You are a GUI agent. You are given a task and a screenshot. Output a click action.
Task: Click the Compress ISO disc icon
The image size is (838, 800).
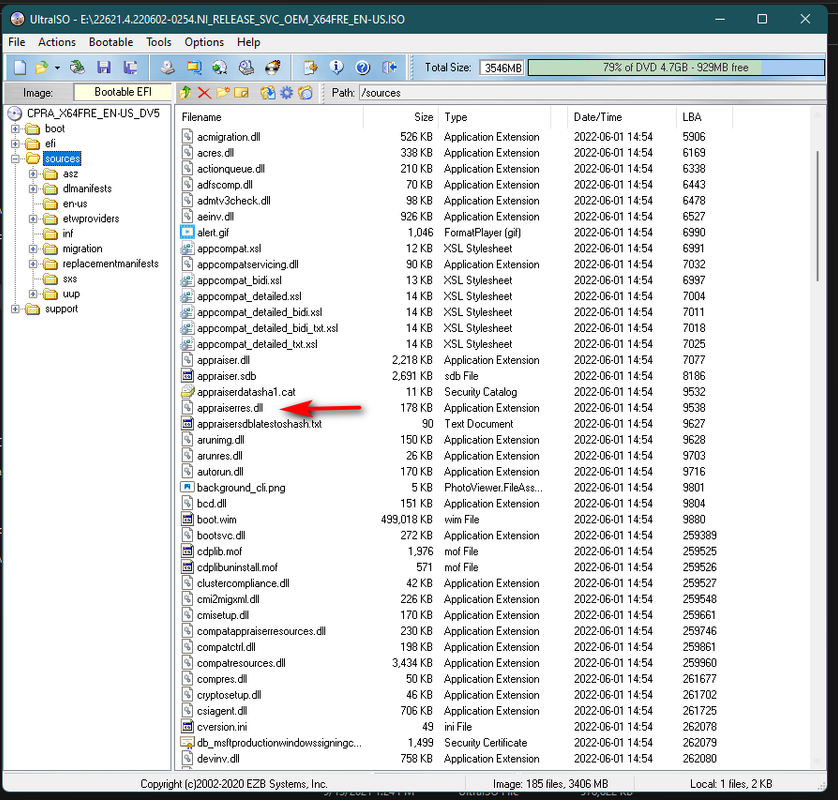[x=220, y=67]
